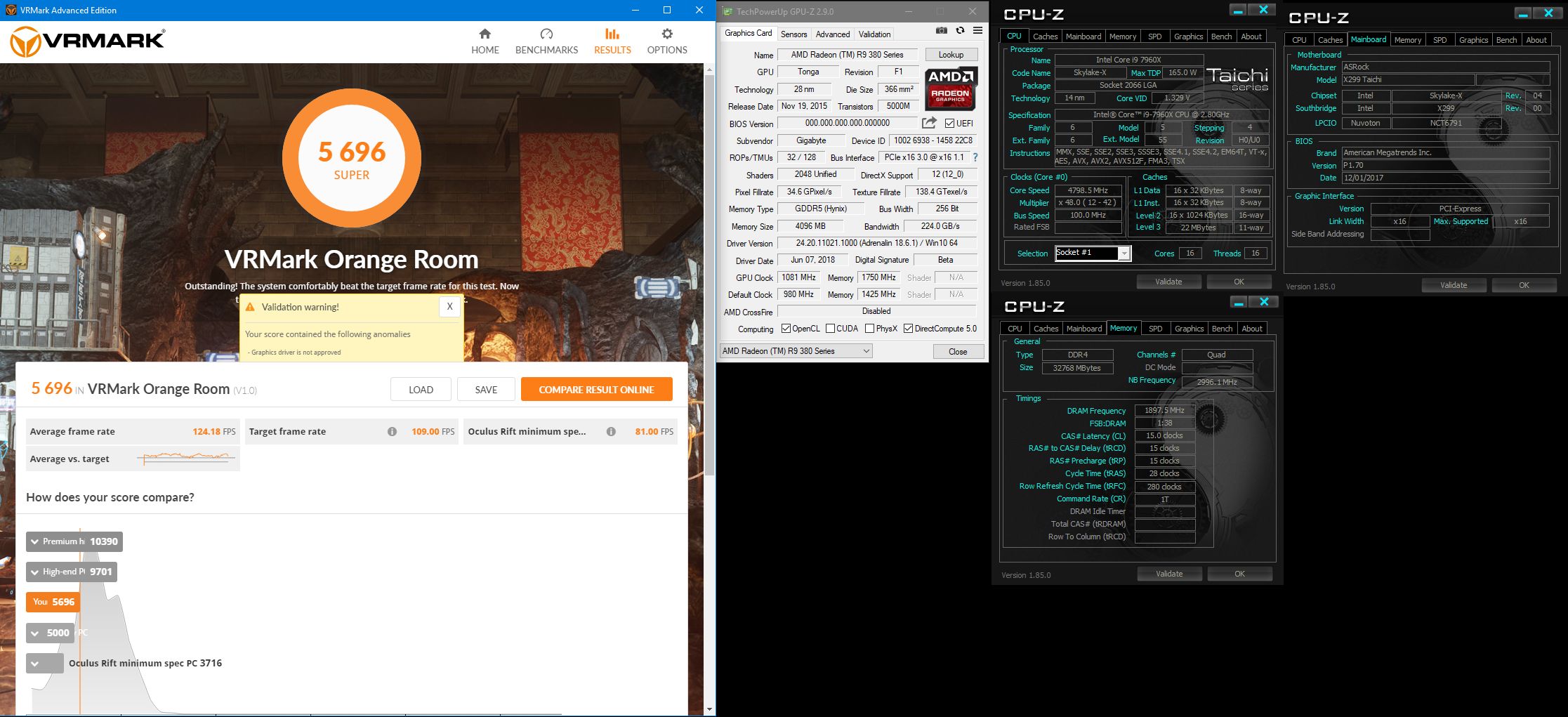Open VRMark RESULTS chart icon
The width and height of the screenshot is (1568, 717).
coord(612,34)
